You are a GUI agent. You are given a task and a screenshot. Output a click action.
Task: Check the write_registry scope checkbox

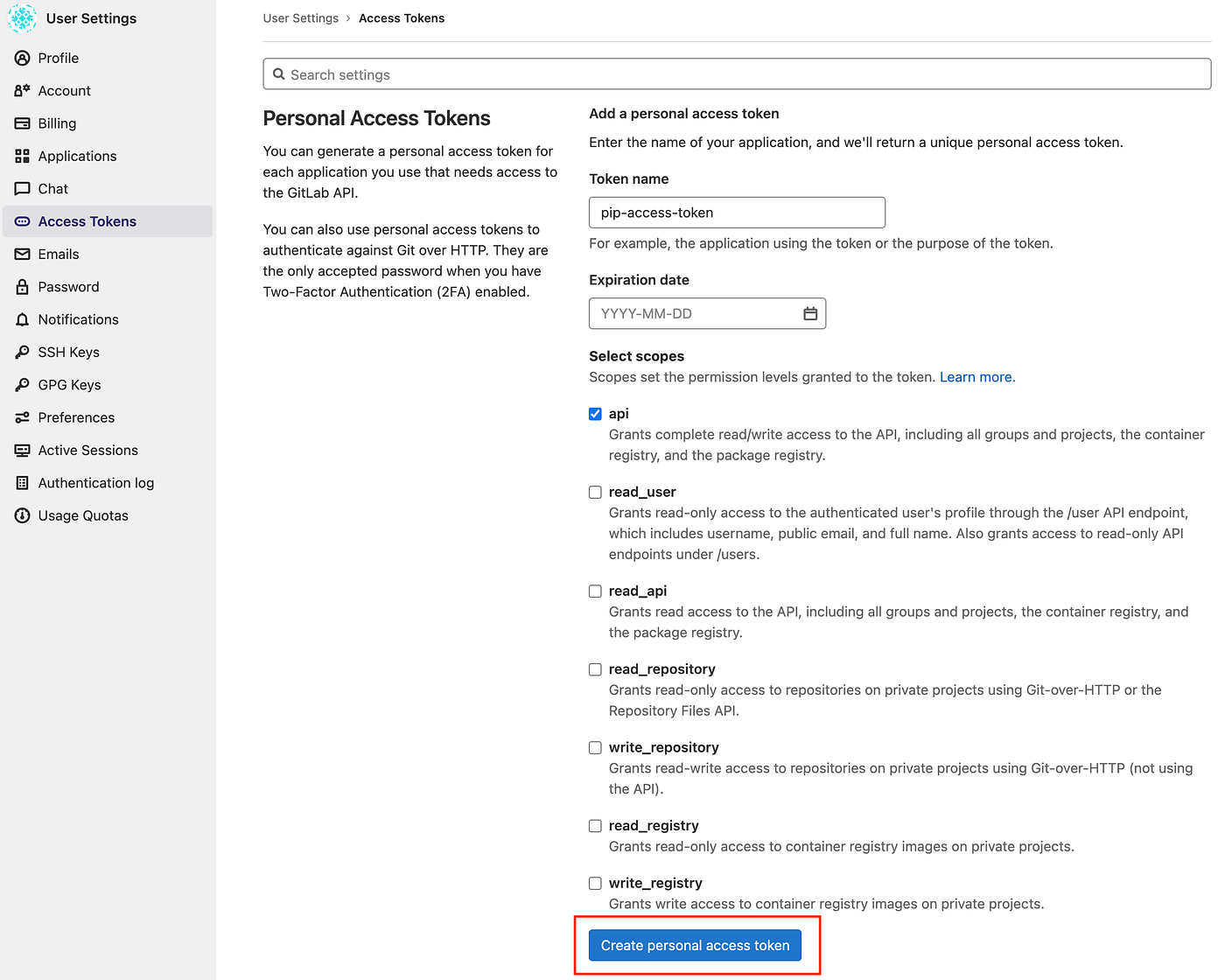(595, 884)
